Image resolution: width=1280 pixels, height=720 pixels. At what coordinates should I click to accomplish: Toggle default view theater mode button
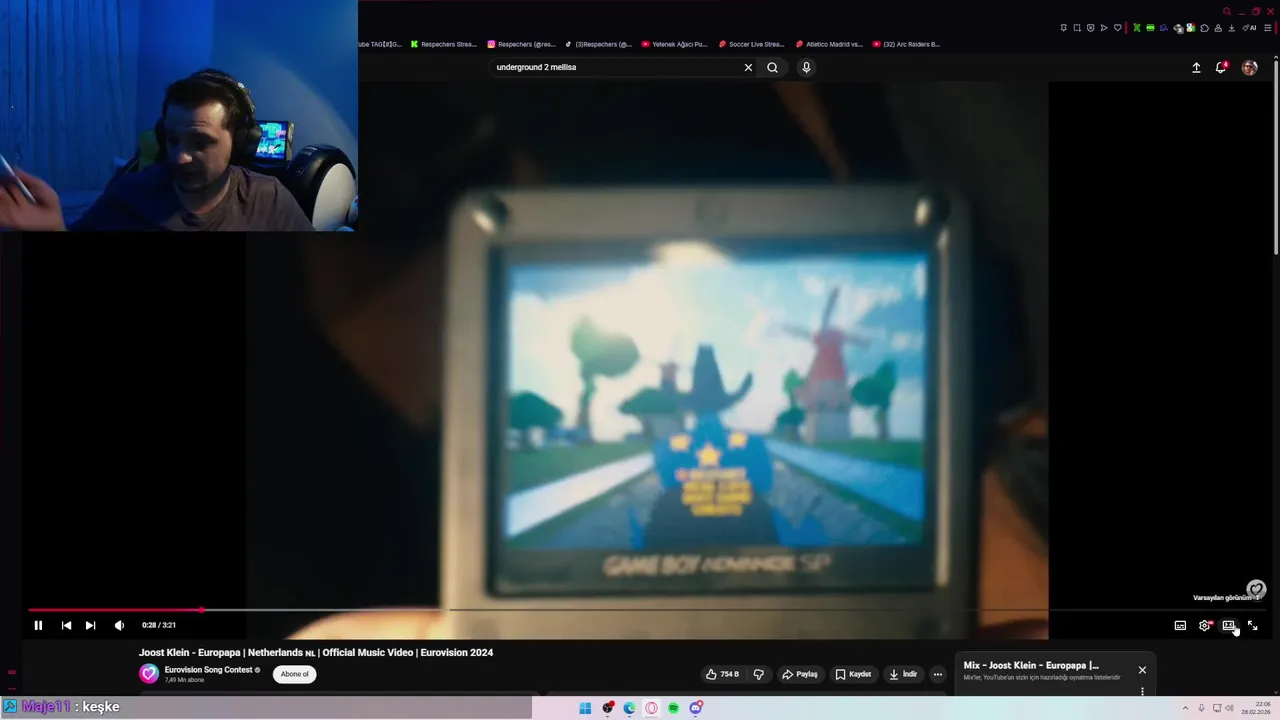click(1229, 625)
